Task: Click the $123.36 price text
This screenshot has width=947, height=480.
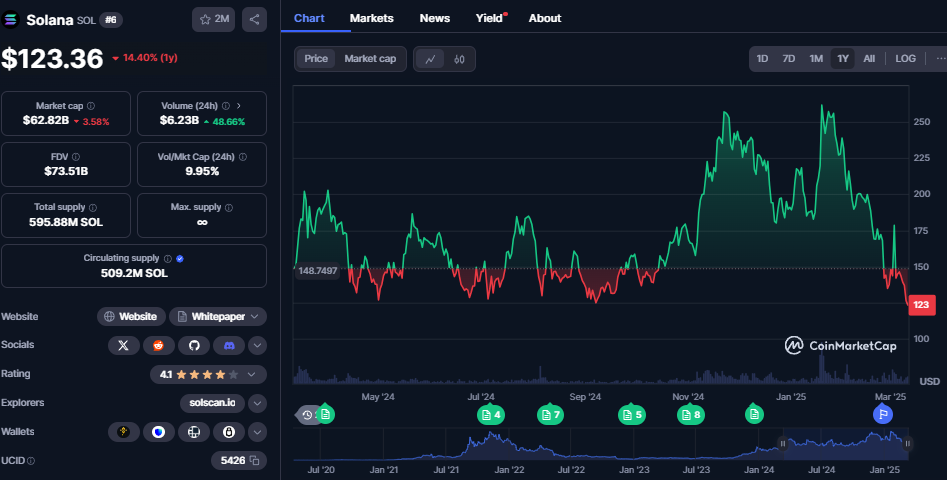Action: (53, 59)
